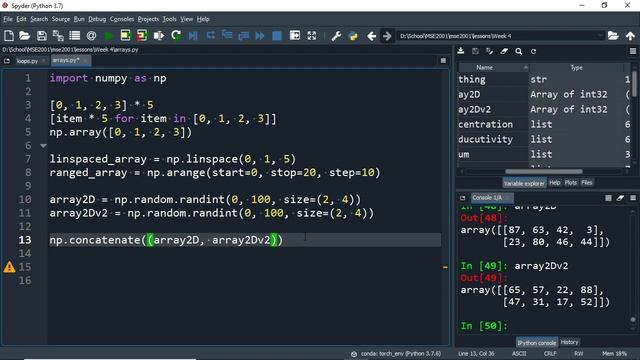Stop debugging square icon

(277, 36)
